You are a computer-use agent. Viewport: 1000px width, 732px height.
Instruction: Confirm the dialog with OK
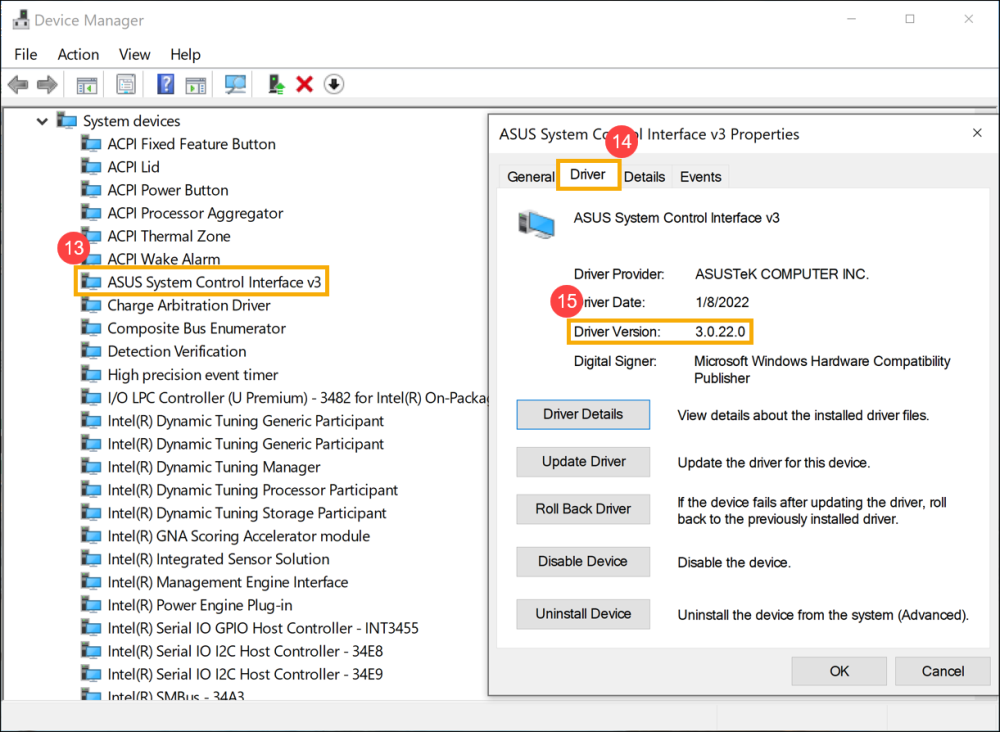[x=839, y=671]
